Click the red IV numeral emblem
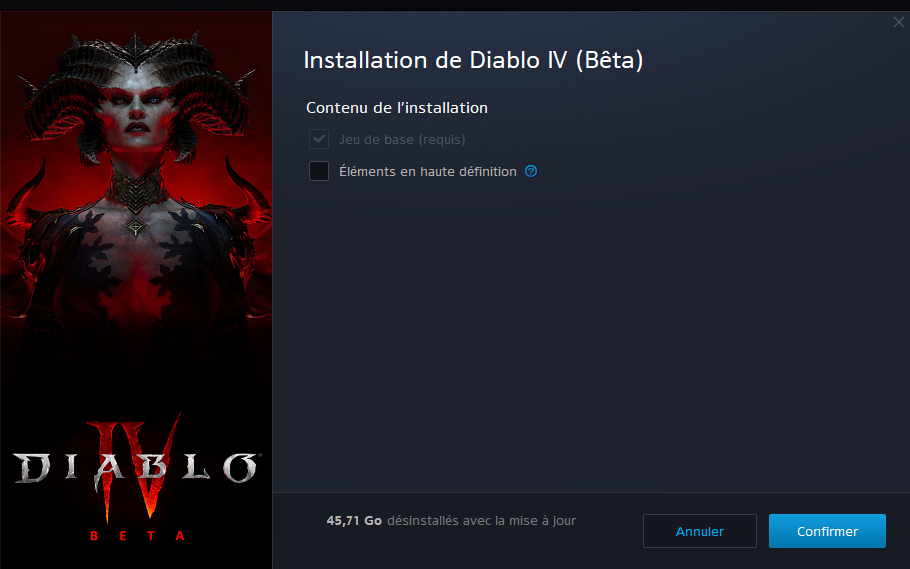 (135, 464)
